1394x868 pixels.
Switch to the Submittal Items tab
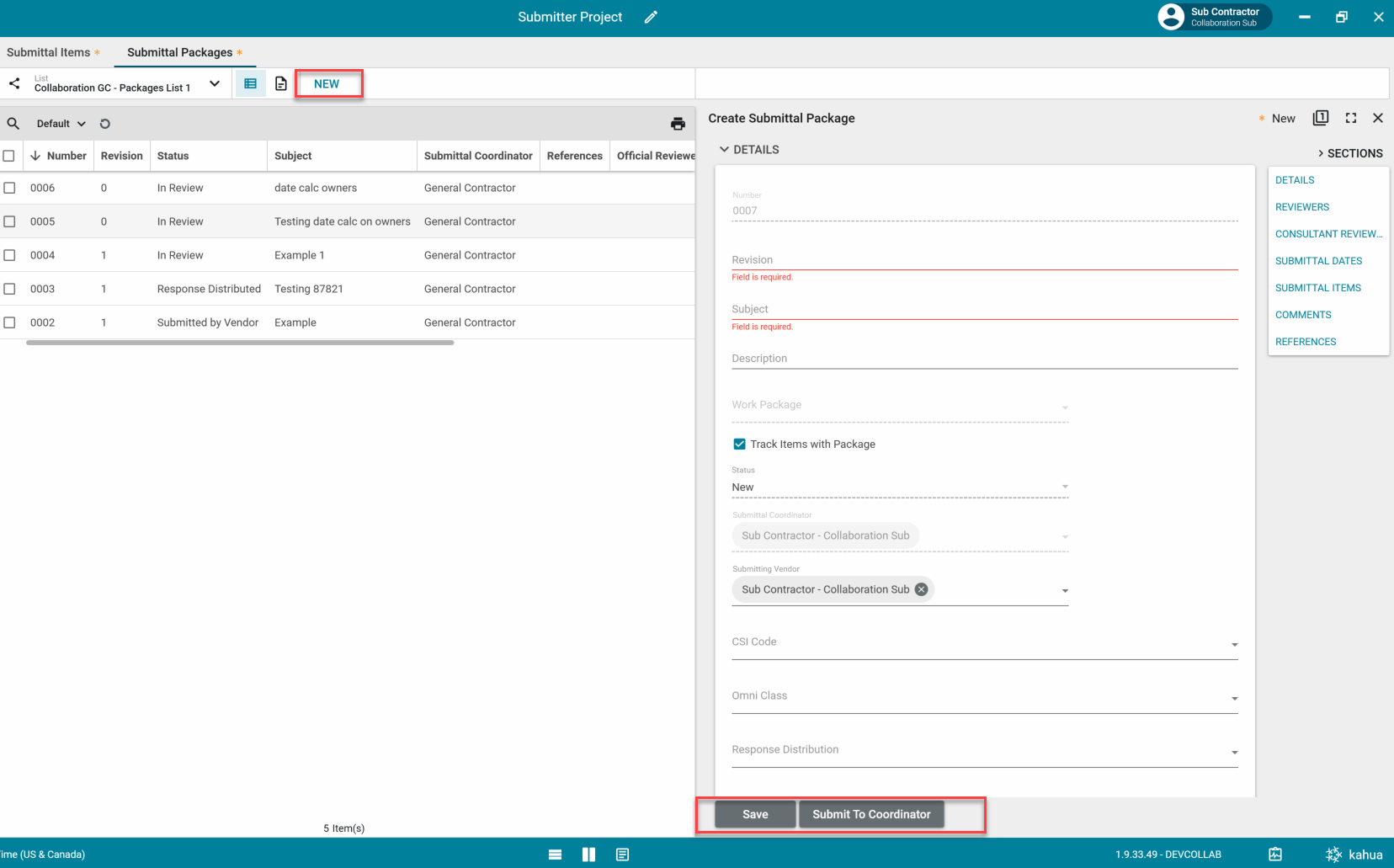click(49, 52)
